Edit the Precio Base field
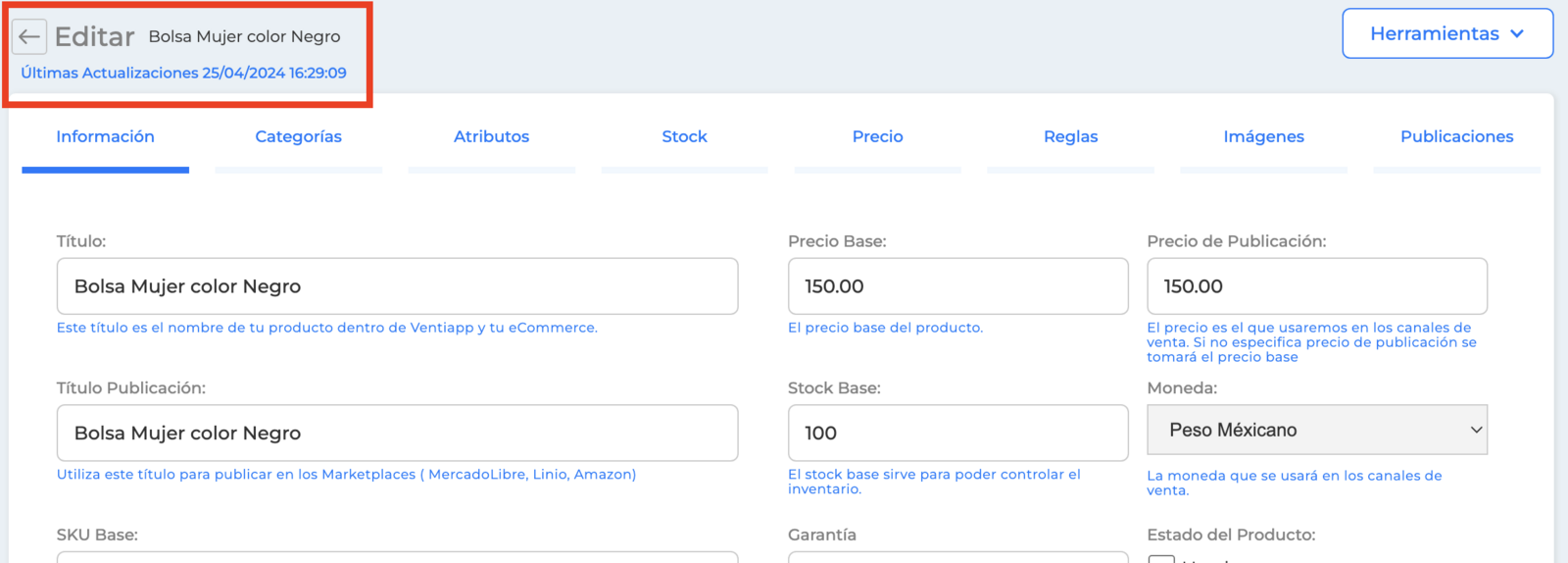This screenshot has height=563, width=1568. click(957, 286)
